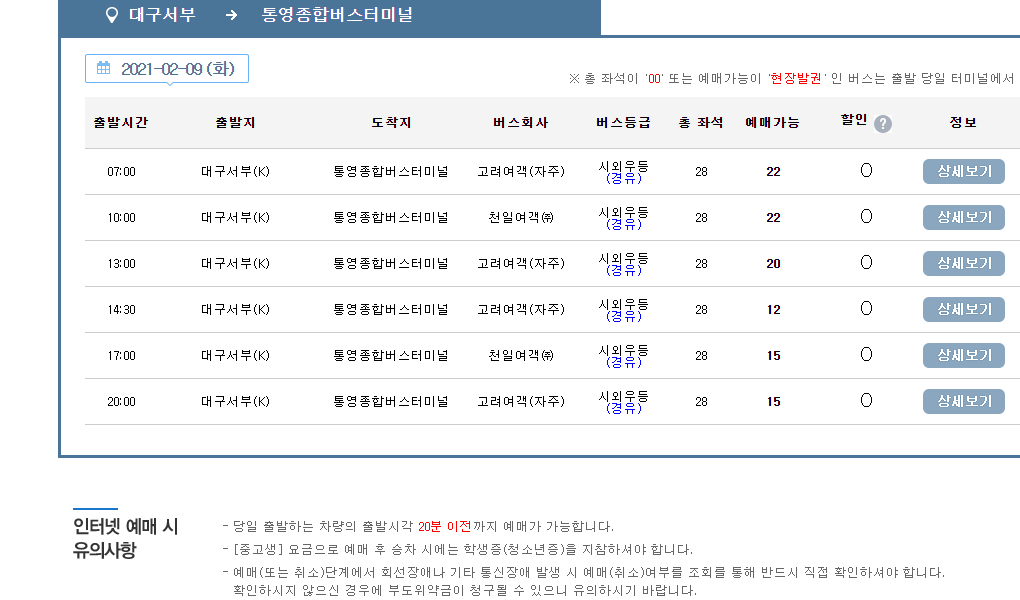Open 상세보기 for the 07:00 bus
This screenshot has width=1020, height=600.
(x=963, y=172)
